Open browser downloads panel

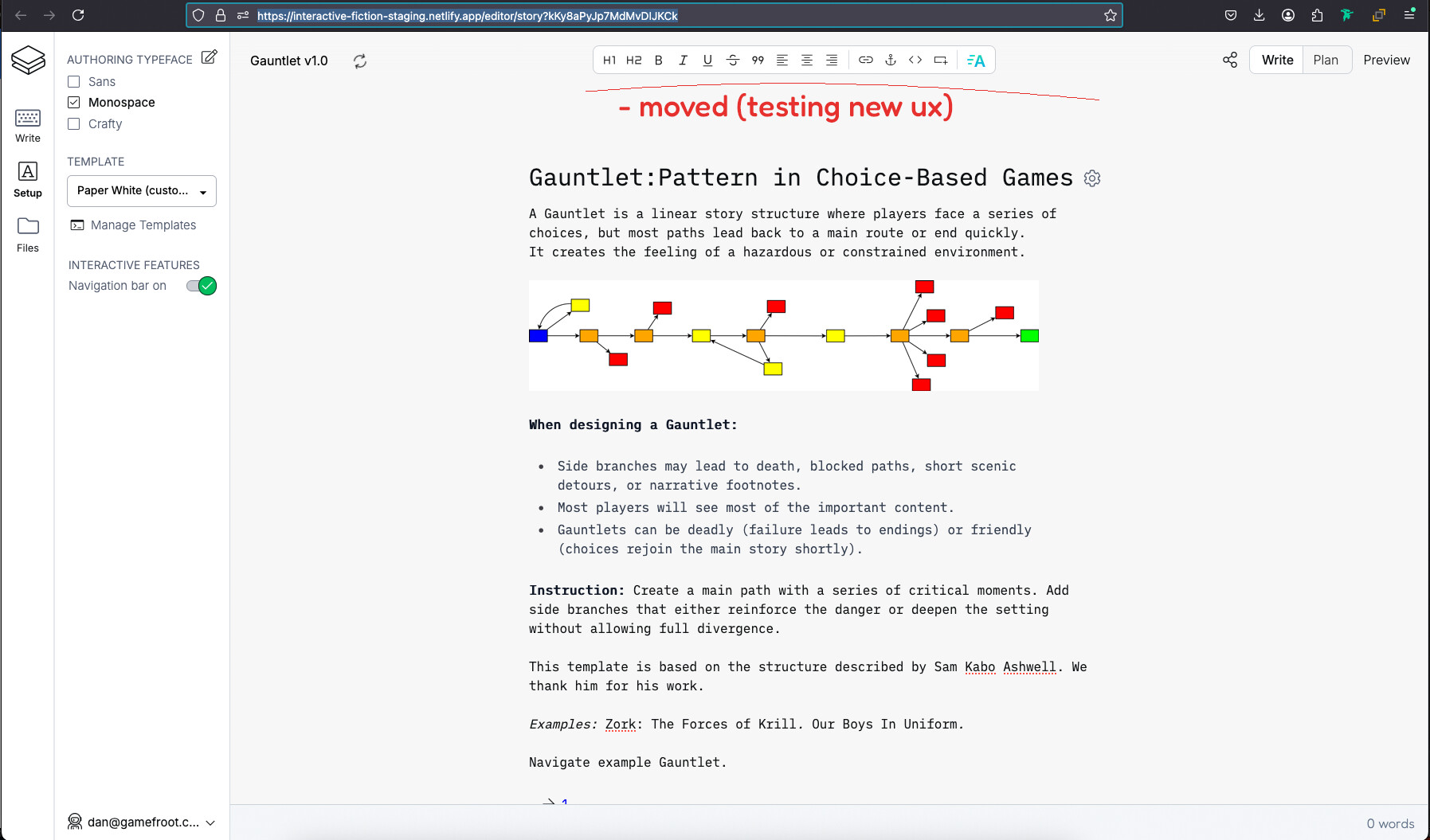coord(1260,15)
